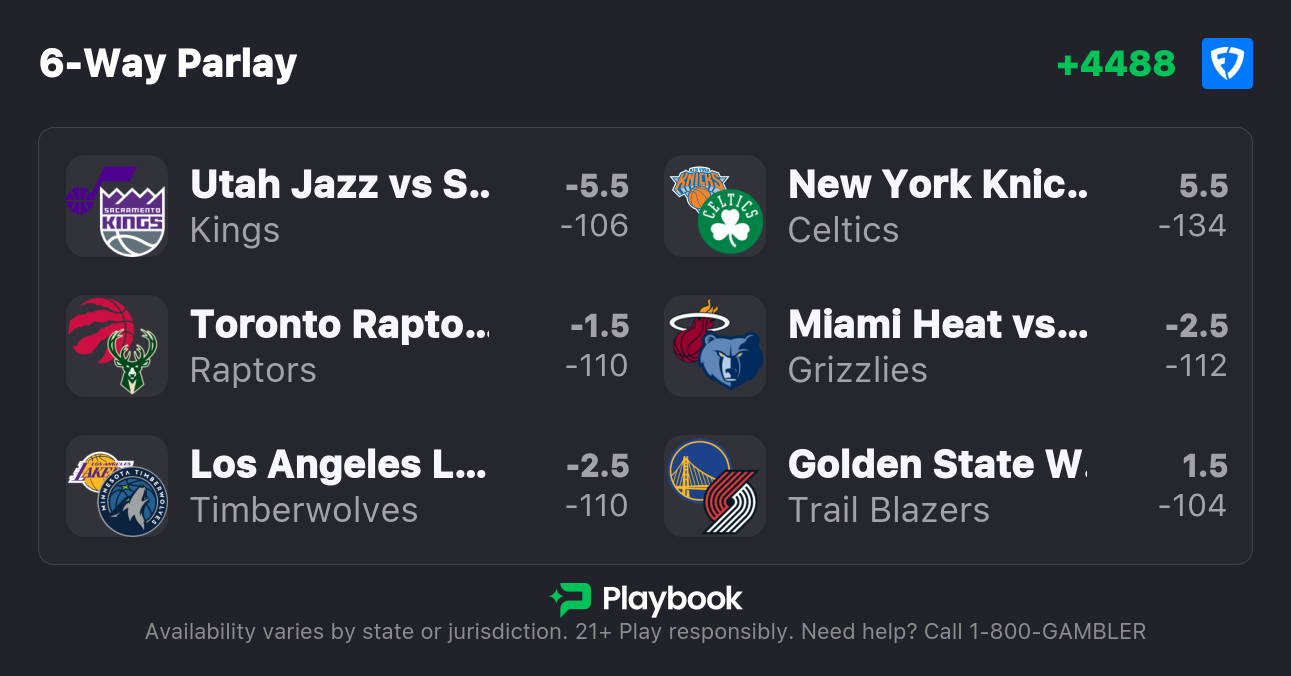The width and height of the screenshot is (1291, 676).
Task: Click the Trail Blazers 1.5 spread value
Action: pos(1204,466)
